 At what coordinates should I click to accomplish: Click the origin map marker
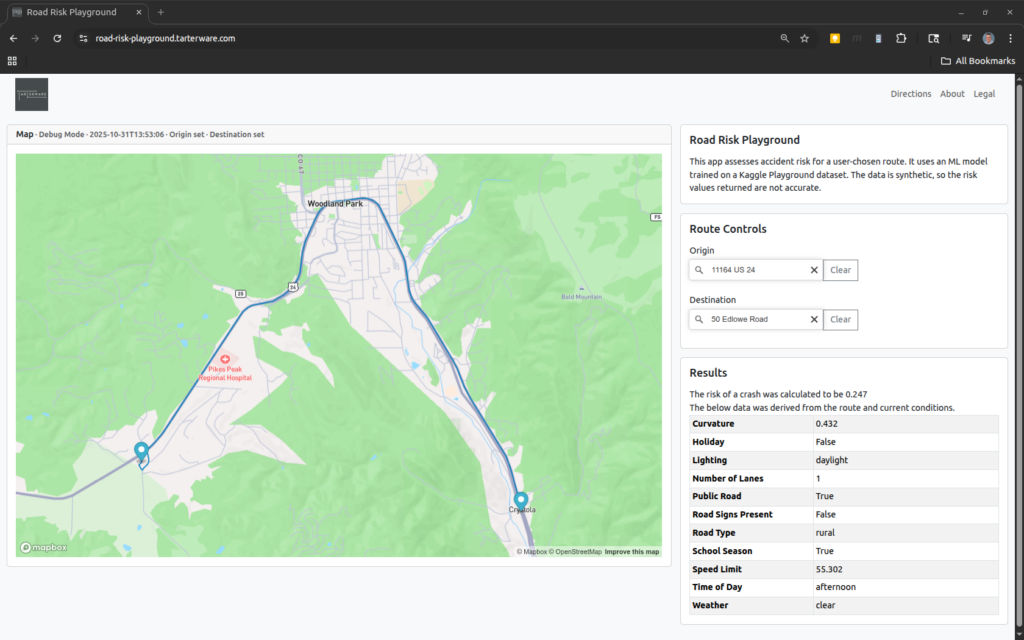click(140, 451)
